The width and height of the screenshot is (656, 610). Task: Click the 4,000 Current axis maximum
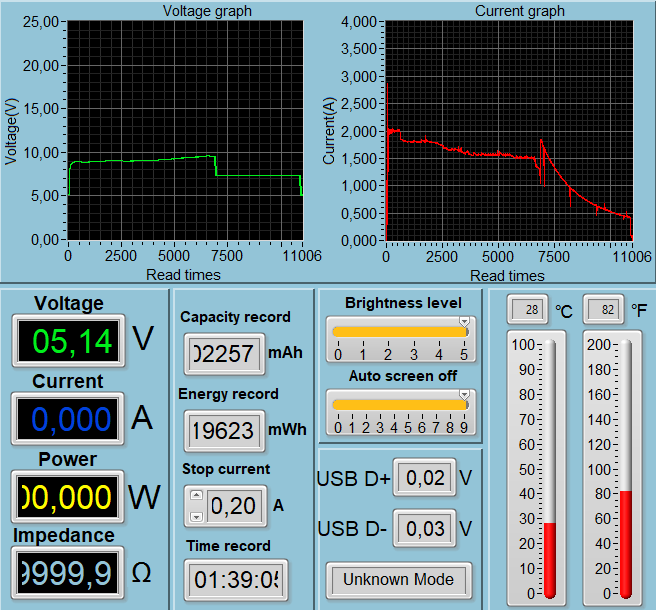tap(359, 22)
